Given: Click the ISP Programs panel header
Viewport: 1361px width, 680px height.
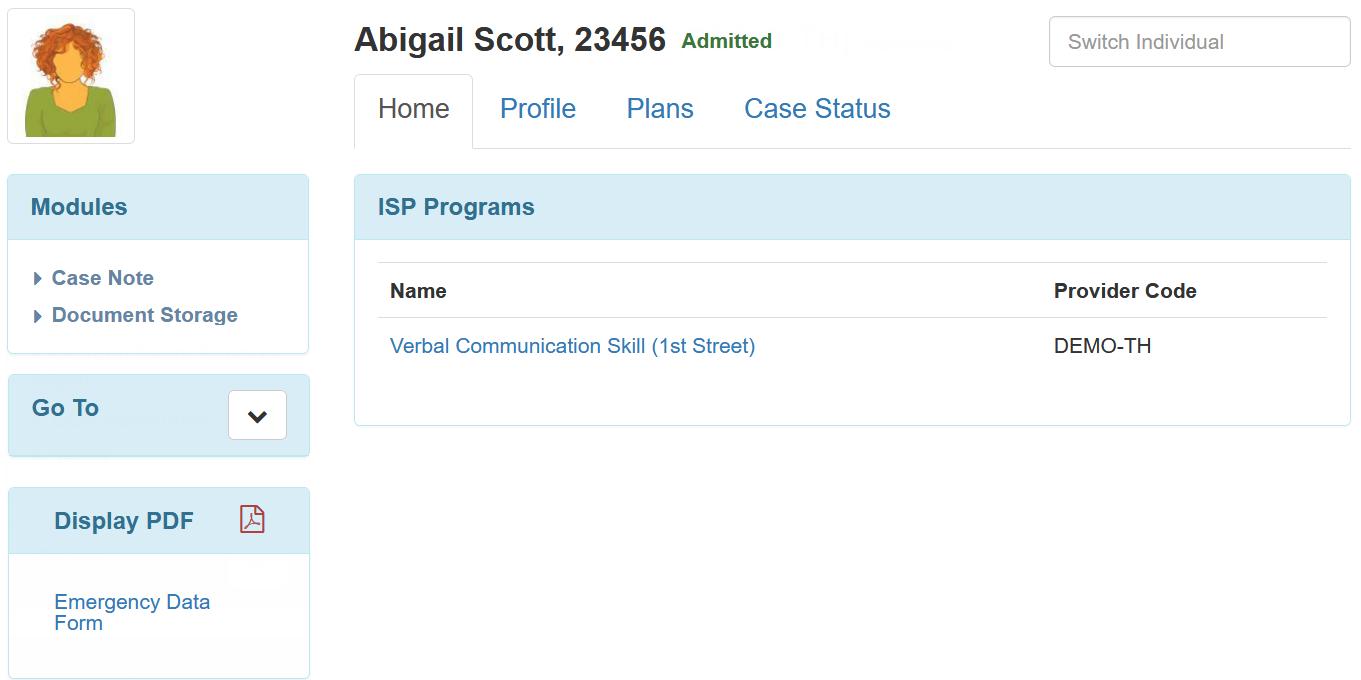Looking at the screenshot, I should (456, 207).
